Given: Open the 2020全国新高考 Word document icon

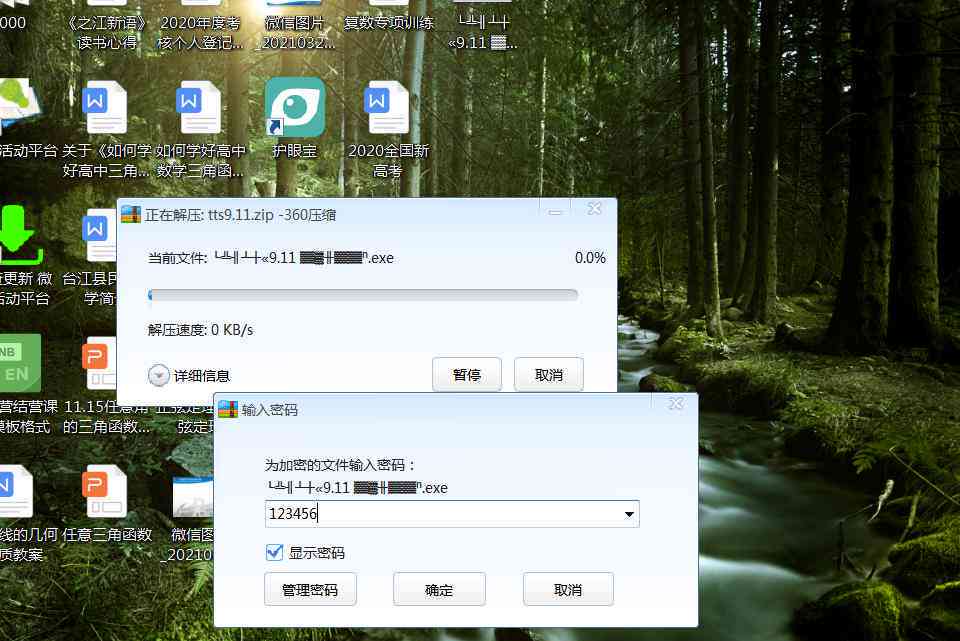Looking at the screenshot, I should (386, 108).
